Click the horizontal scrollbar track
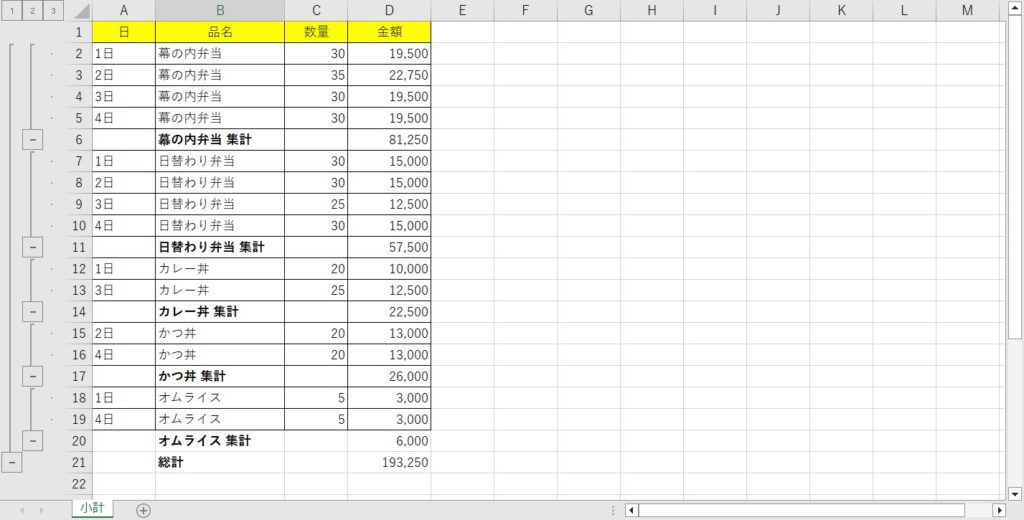Screen dimensions: 1024x520 (800, 510)
